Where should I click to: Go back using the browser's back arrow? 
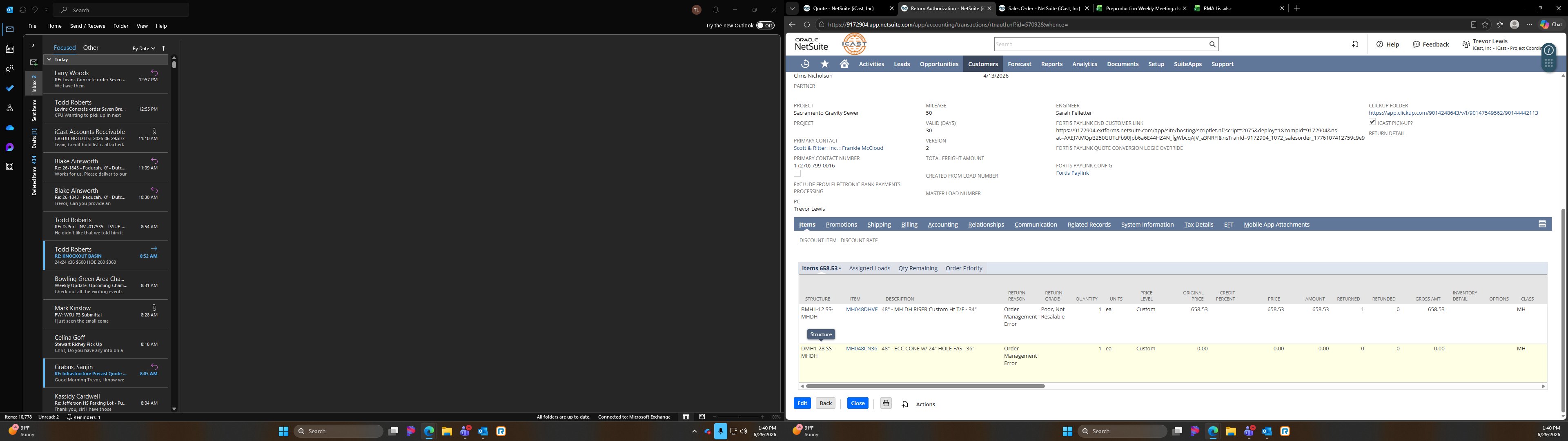click(x=792, y=24)
